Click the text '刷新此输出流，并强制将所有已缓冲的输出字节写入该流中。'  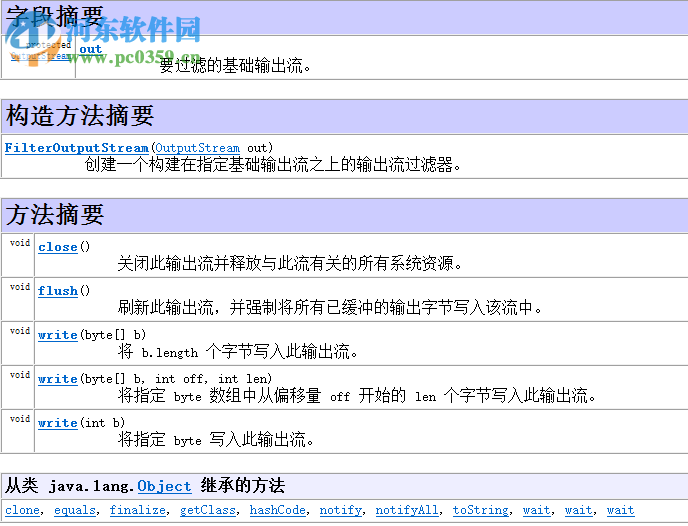coord(330,308)
